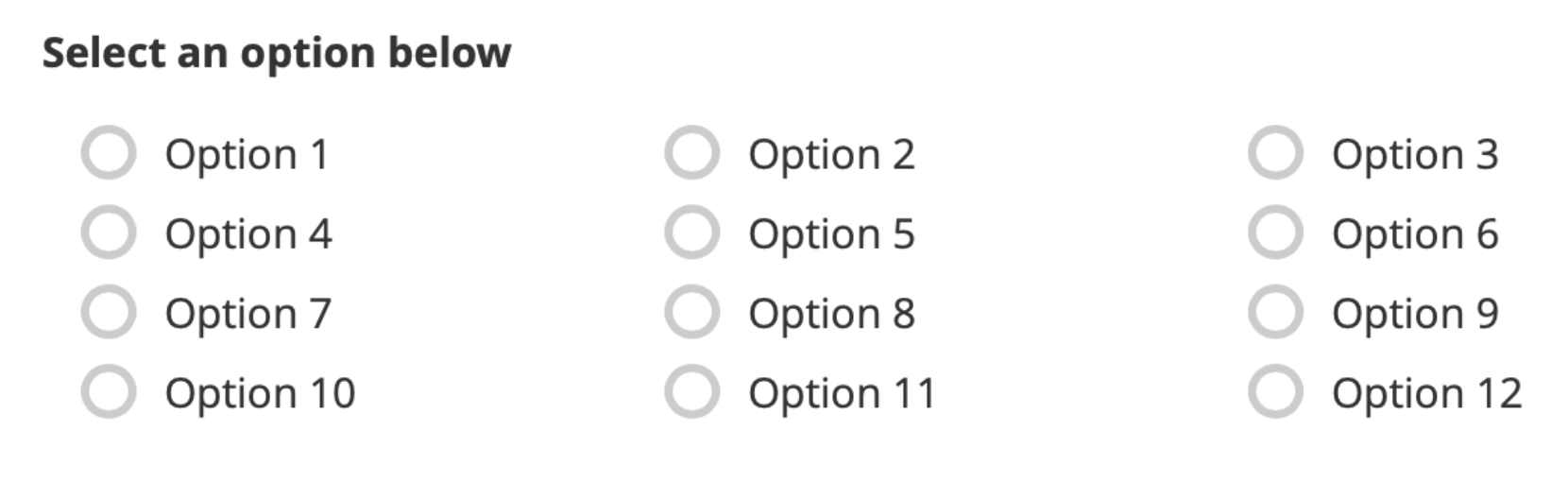Pick the Option 9 radio circle
The height and width of the screenshot is (482, 1568).
coord(1275,312)
